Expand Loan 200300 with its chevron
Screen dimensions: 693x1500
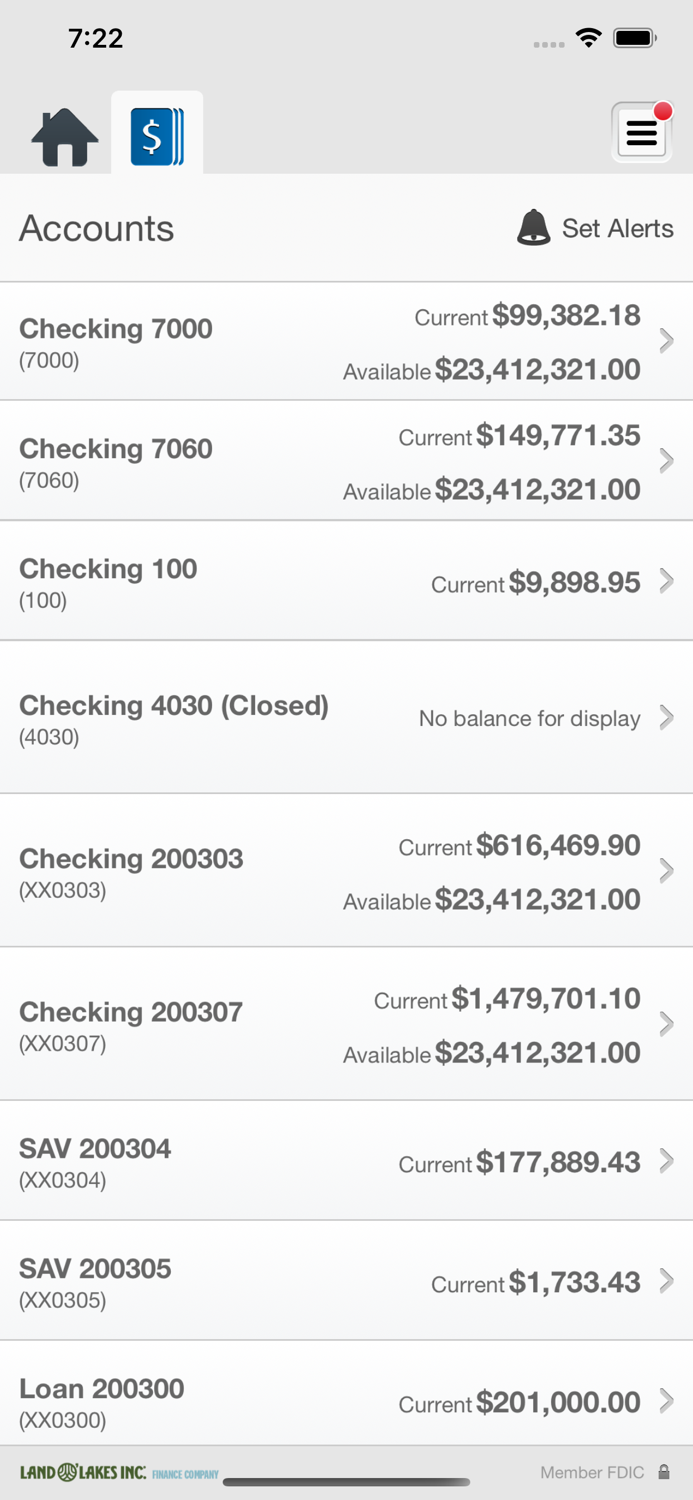coord(666,1401)
